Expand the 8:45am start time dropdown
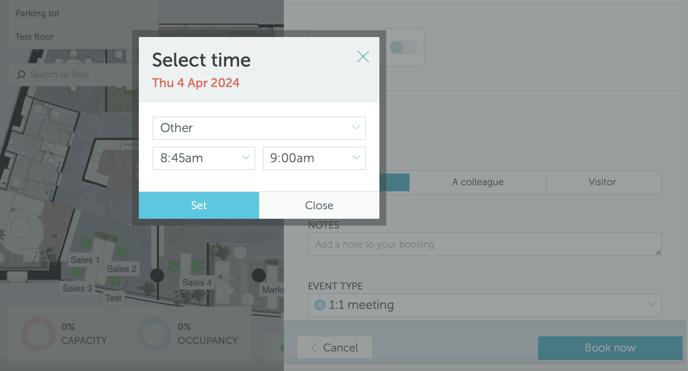Viewport: 688px width, 371px height. (x=204, y=158)
